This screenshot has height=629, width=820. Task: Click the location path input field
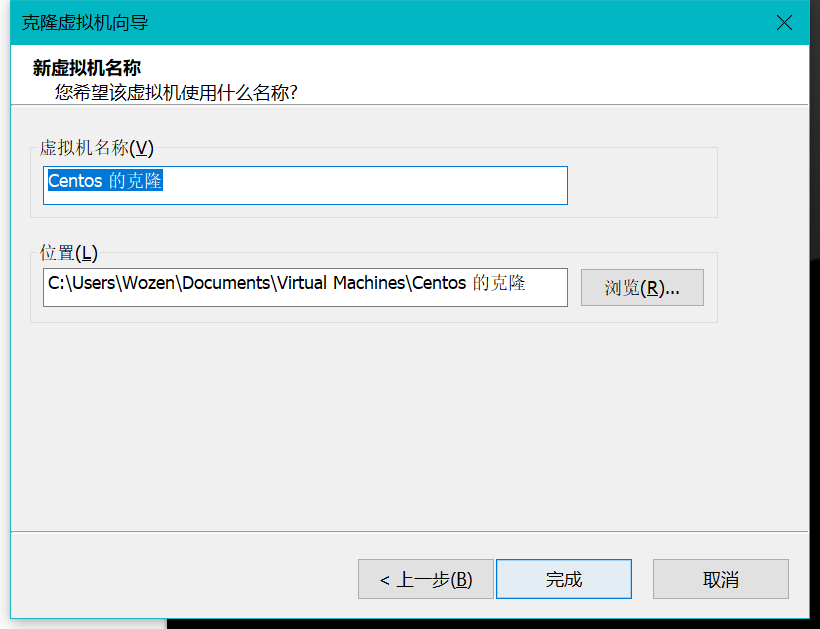pyautogui.click(x=305, y=287)
